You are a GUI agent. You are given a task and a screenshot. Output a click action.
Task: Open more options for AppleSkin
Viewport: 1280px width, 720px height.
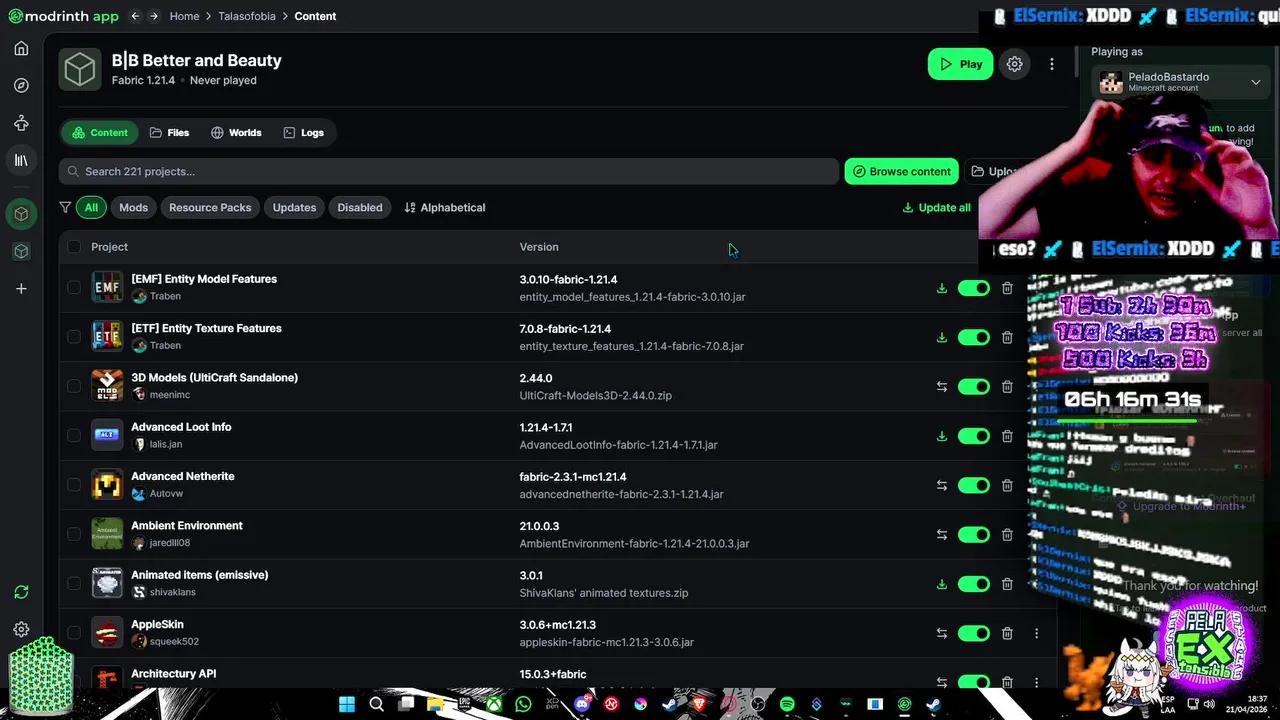point(1036,633)
